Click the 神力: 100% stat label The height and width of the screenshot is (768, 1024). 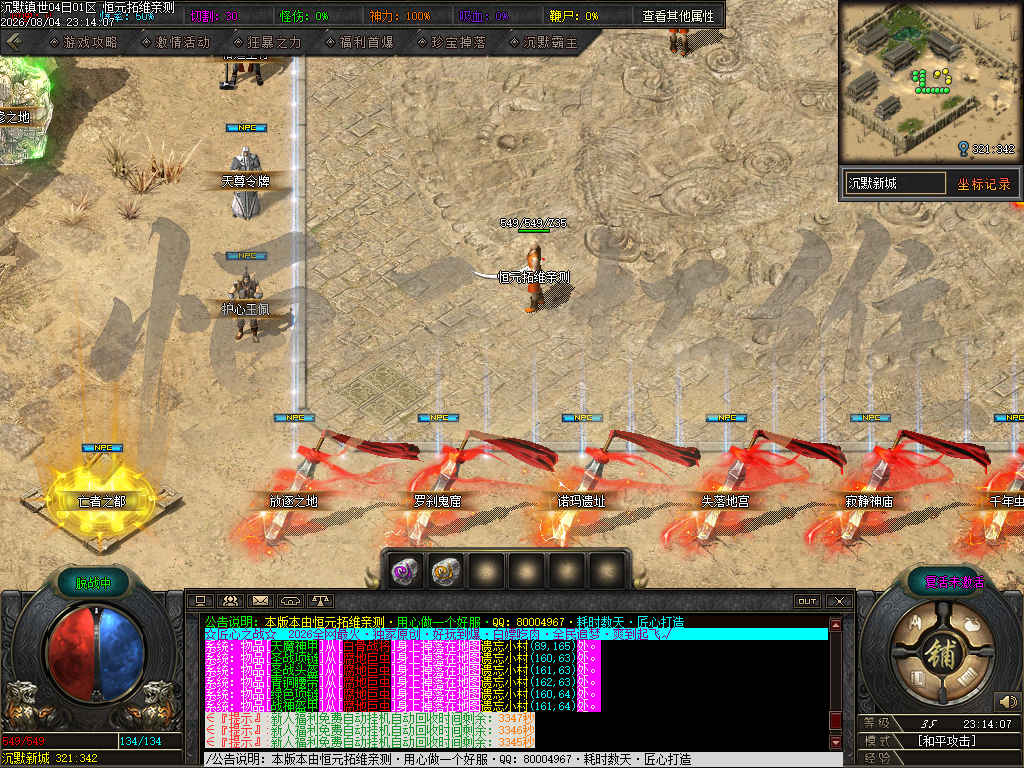coord(400,16)
